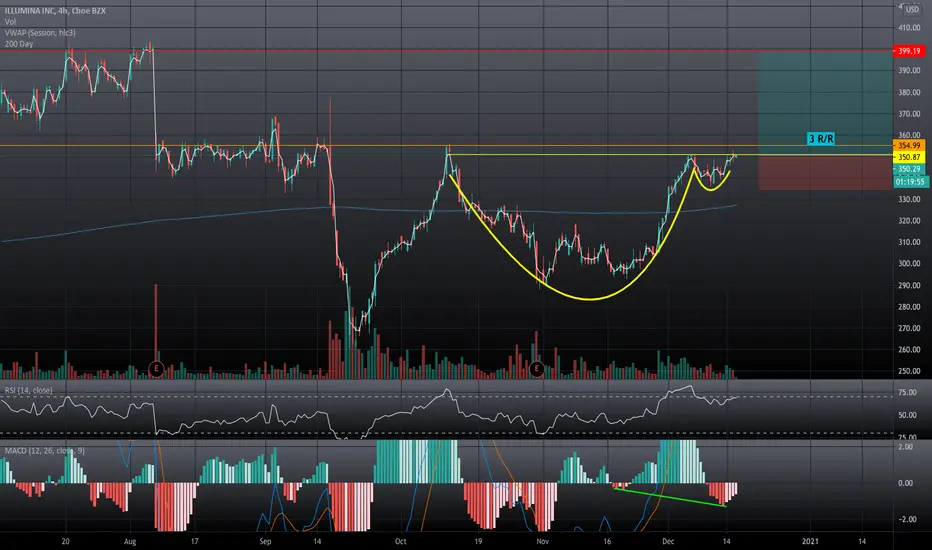Click the 410.00 price axis value
Viewport: 932px width, 550px height.
point(909,28)
